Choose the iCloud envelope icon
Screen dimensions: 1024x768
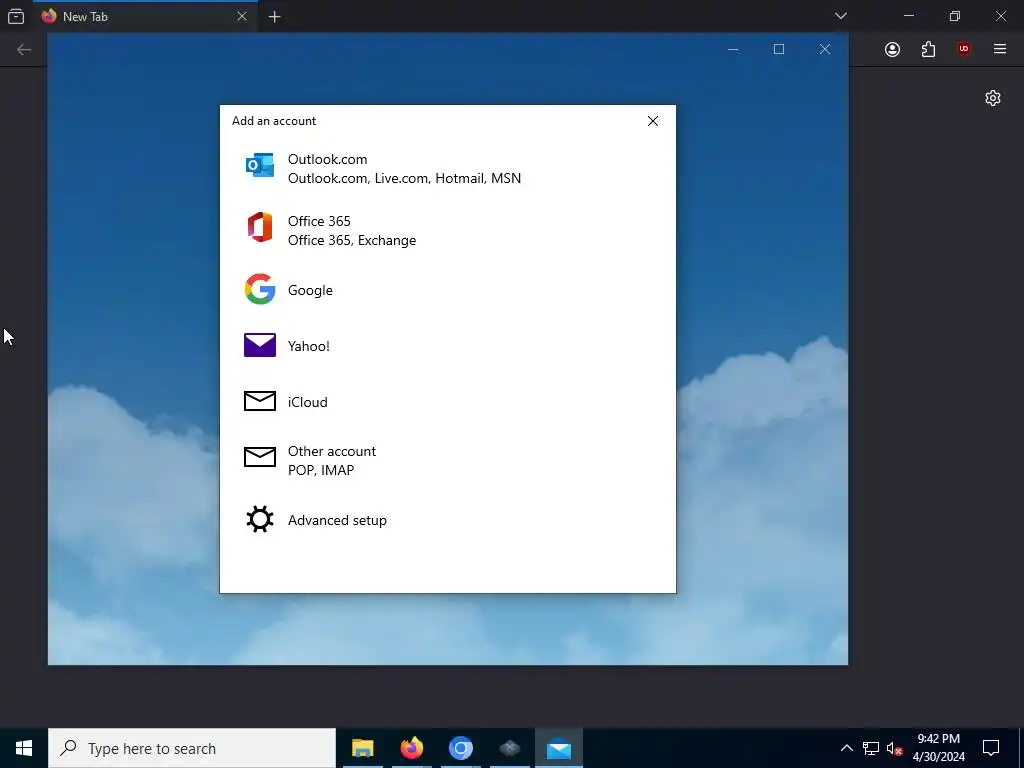259,401
